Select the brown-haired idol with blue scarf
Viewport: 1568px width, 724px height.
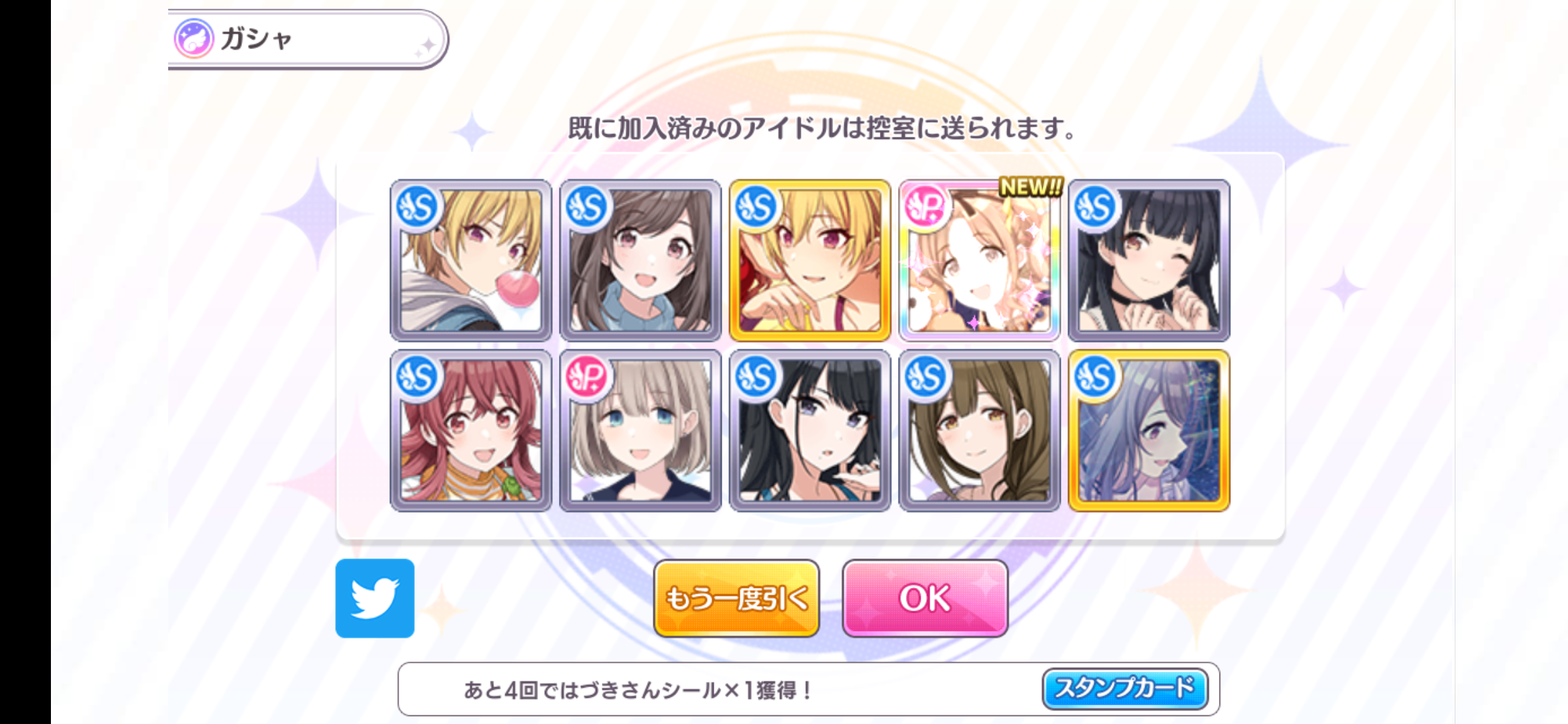point(641,260)
